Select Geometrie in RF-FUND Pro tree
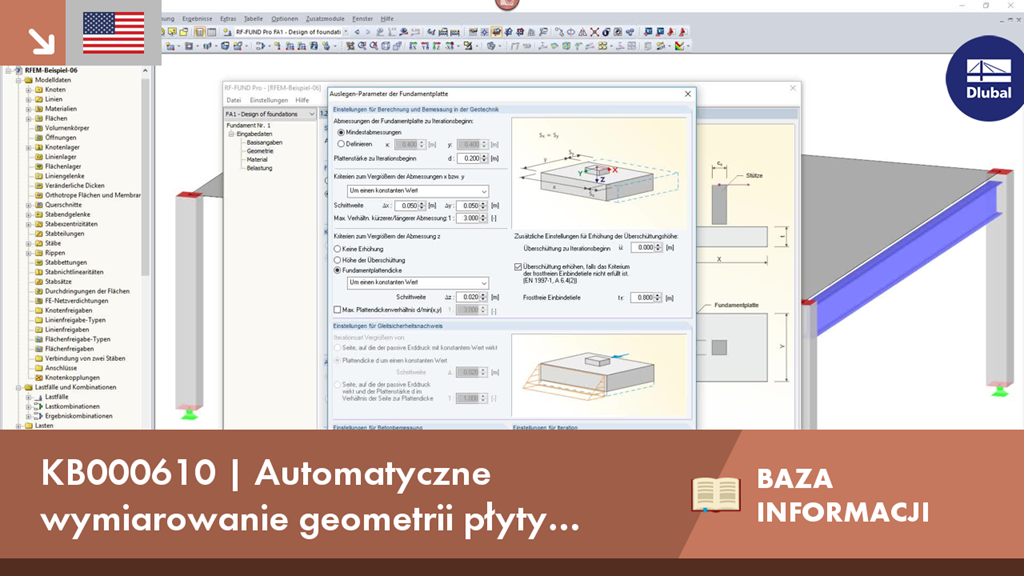The image size is (1024, 576). coord(260,151)
